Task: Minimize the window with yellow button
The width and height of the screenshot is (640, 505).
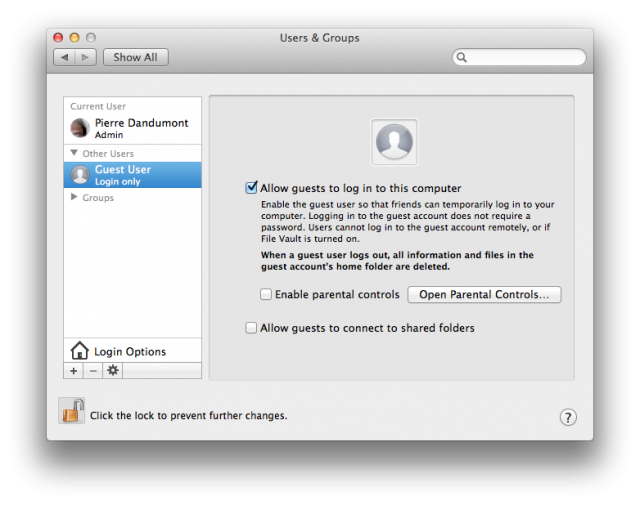Action: [x=74, y=38]
